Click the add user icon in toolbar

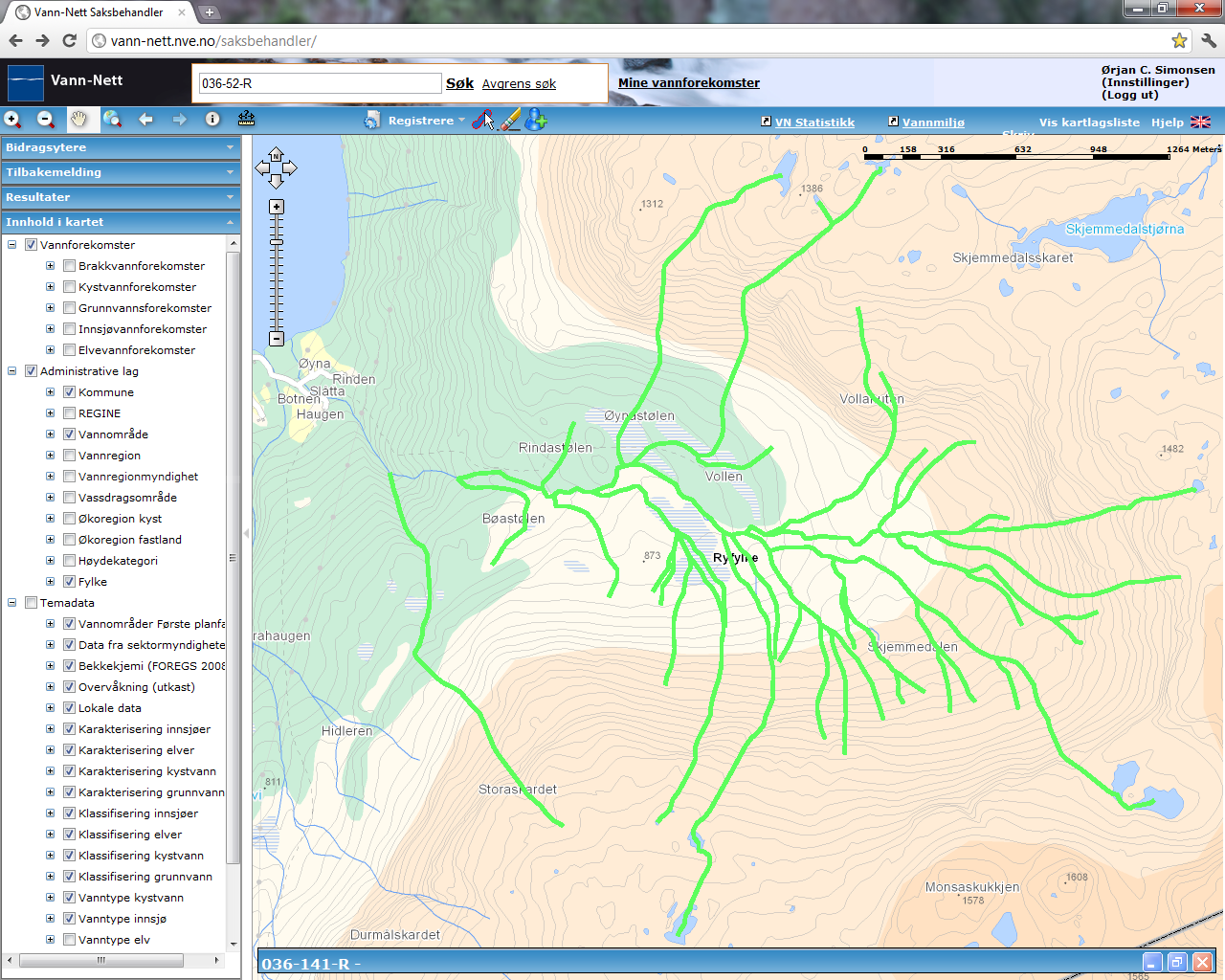click(536, 120)
